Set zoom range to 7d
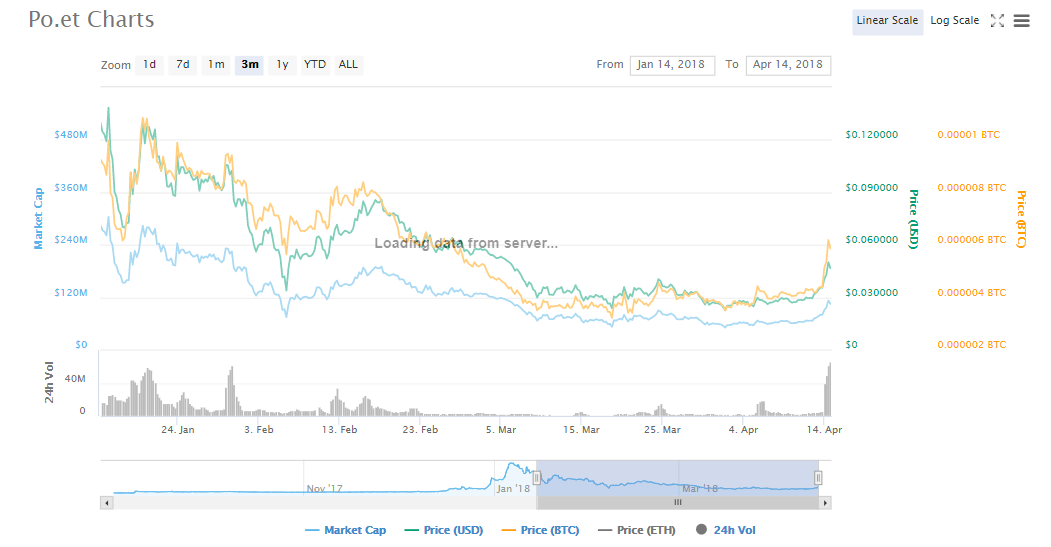Screen dimensions: 1051x547 [183, 65]
